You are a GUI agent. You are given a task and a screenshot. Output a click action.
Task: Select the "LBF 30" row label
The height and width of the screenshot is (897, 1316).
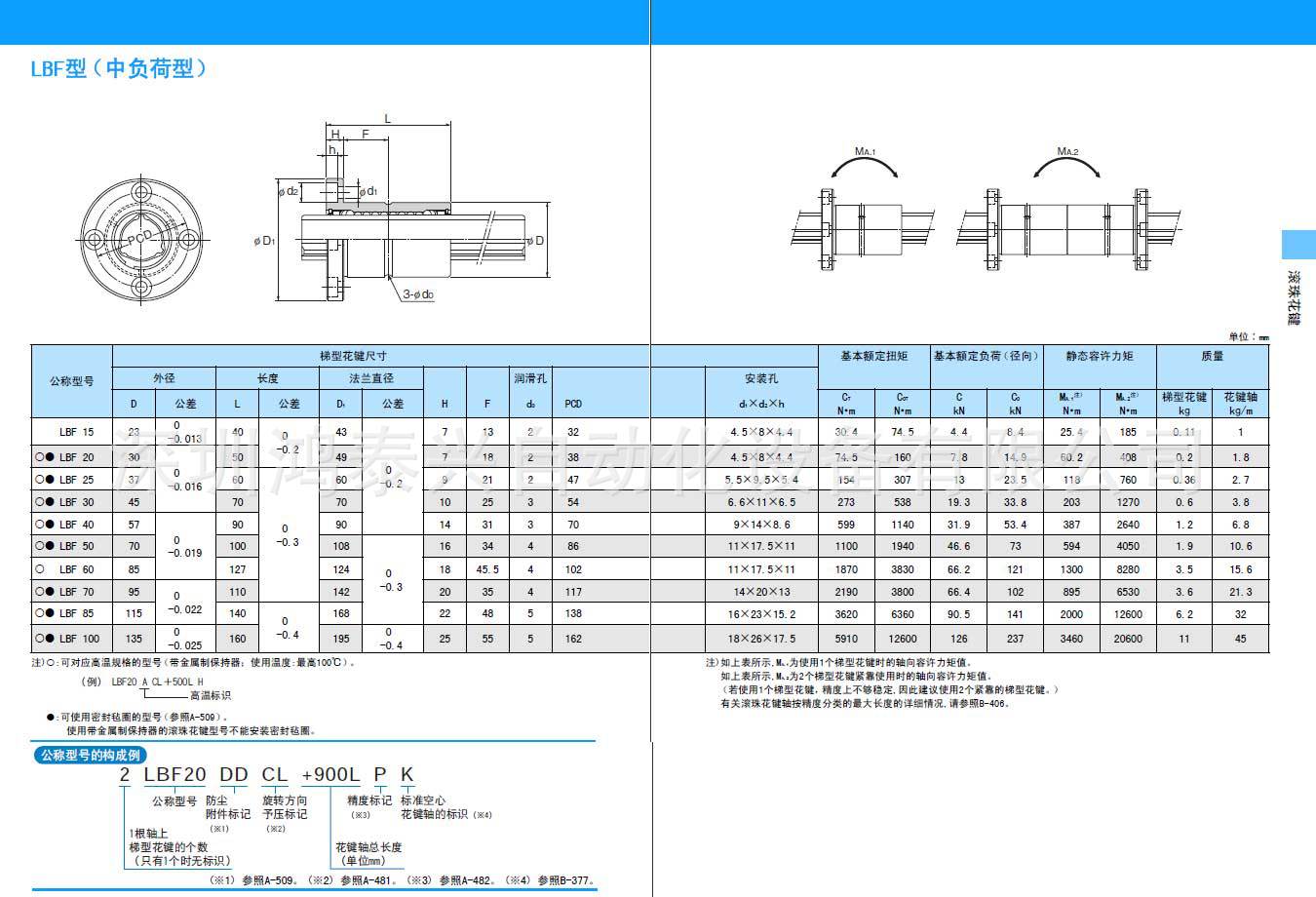[x=77, y=502]
